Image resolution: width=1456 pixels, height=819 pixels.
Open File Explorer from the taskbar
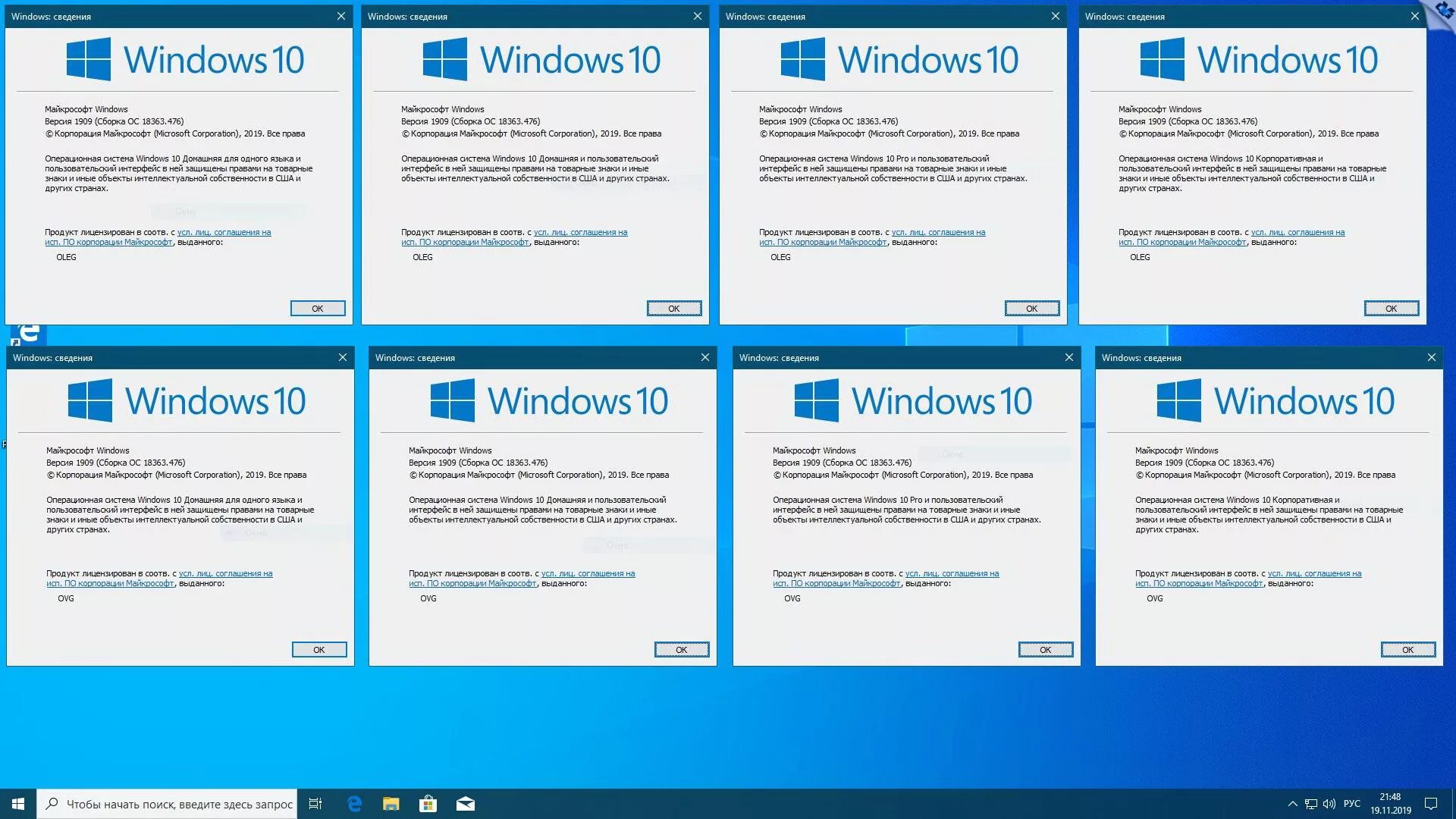click(x=391, y=803)
